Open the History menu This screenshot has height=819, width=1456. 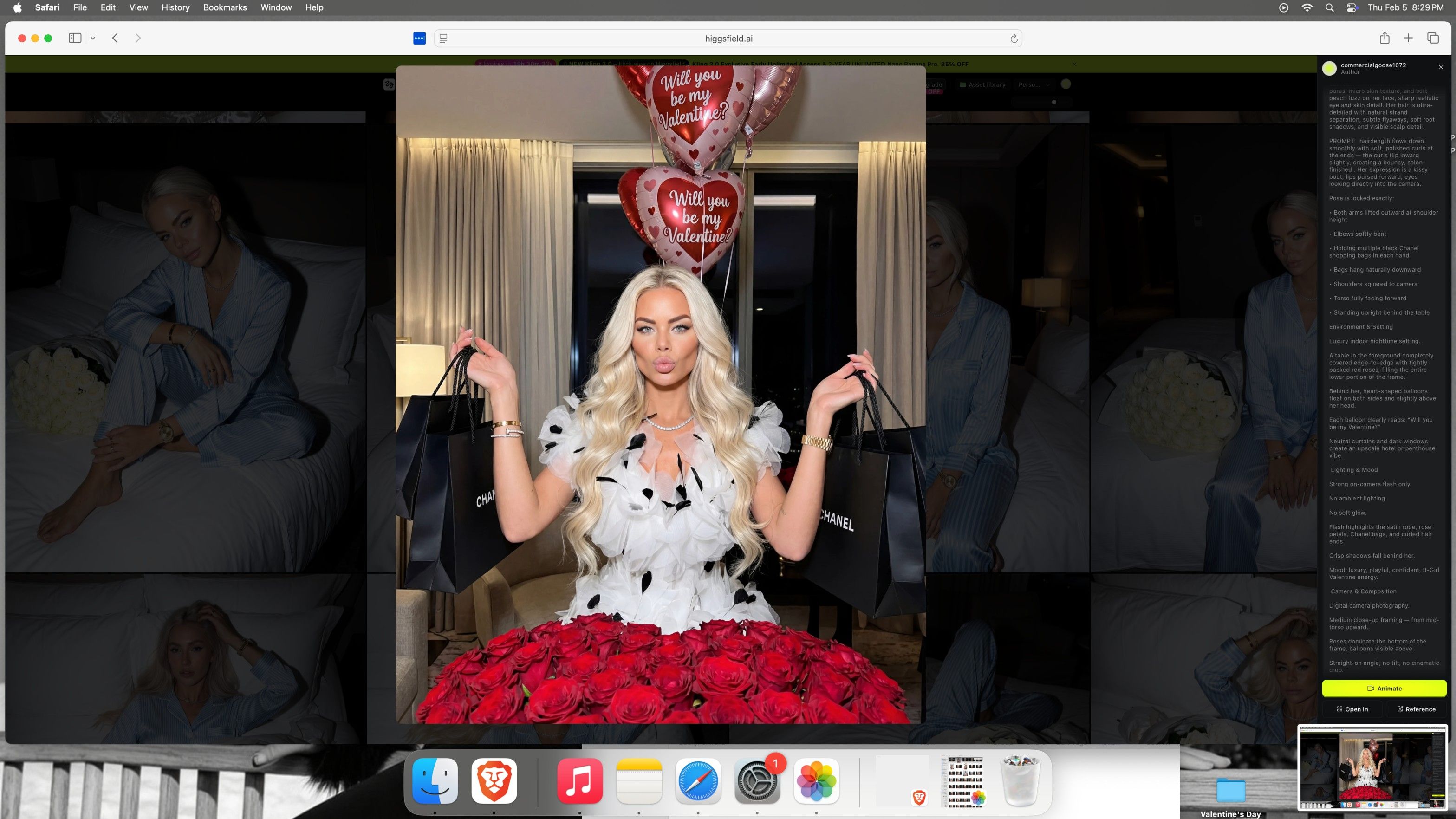[175, 7]
